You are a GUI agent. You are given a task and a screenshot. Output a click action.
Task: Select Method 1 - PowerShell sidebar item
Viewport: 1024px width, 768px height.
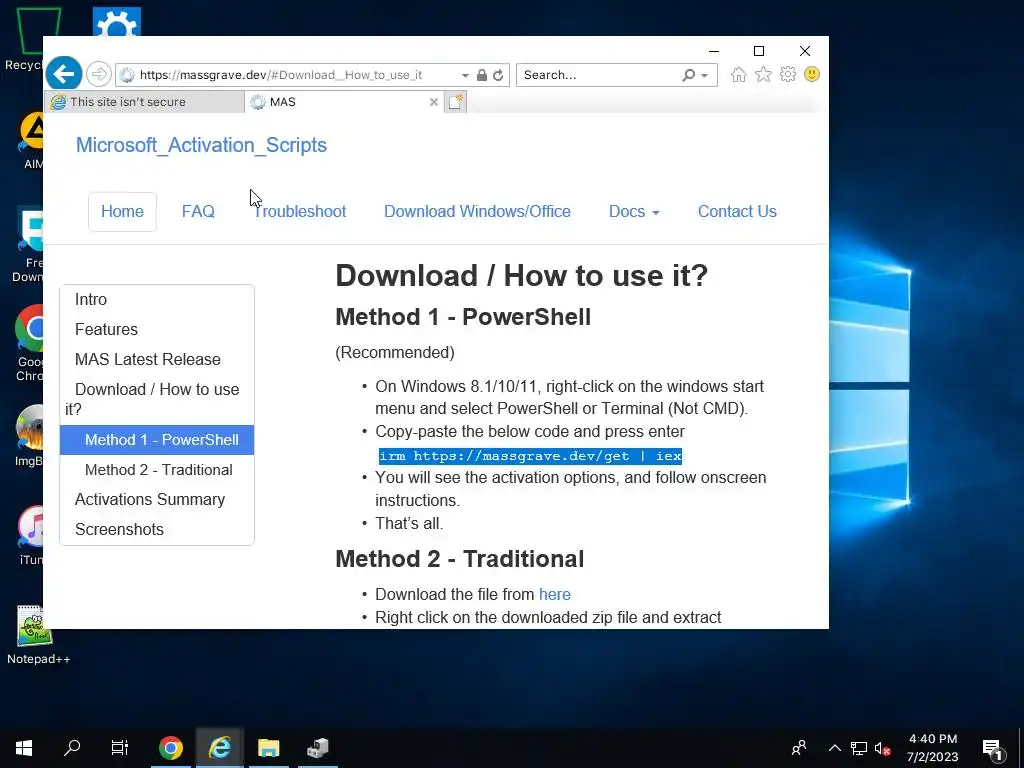[x=157, y=440]
